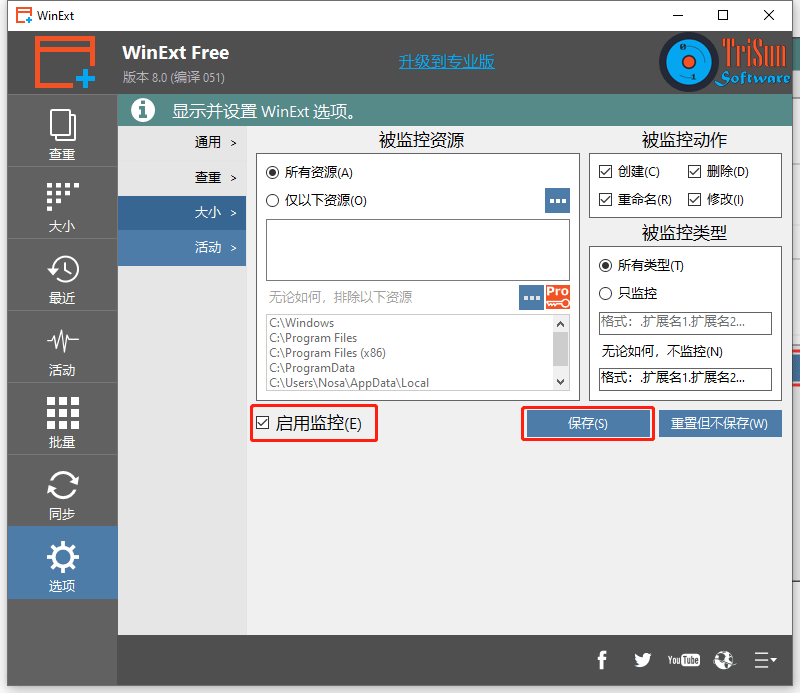Expand the 通用 options section
Screen dimensions: 800x693
coord(182,142)
